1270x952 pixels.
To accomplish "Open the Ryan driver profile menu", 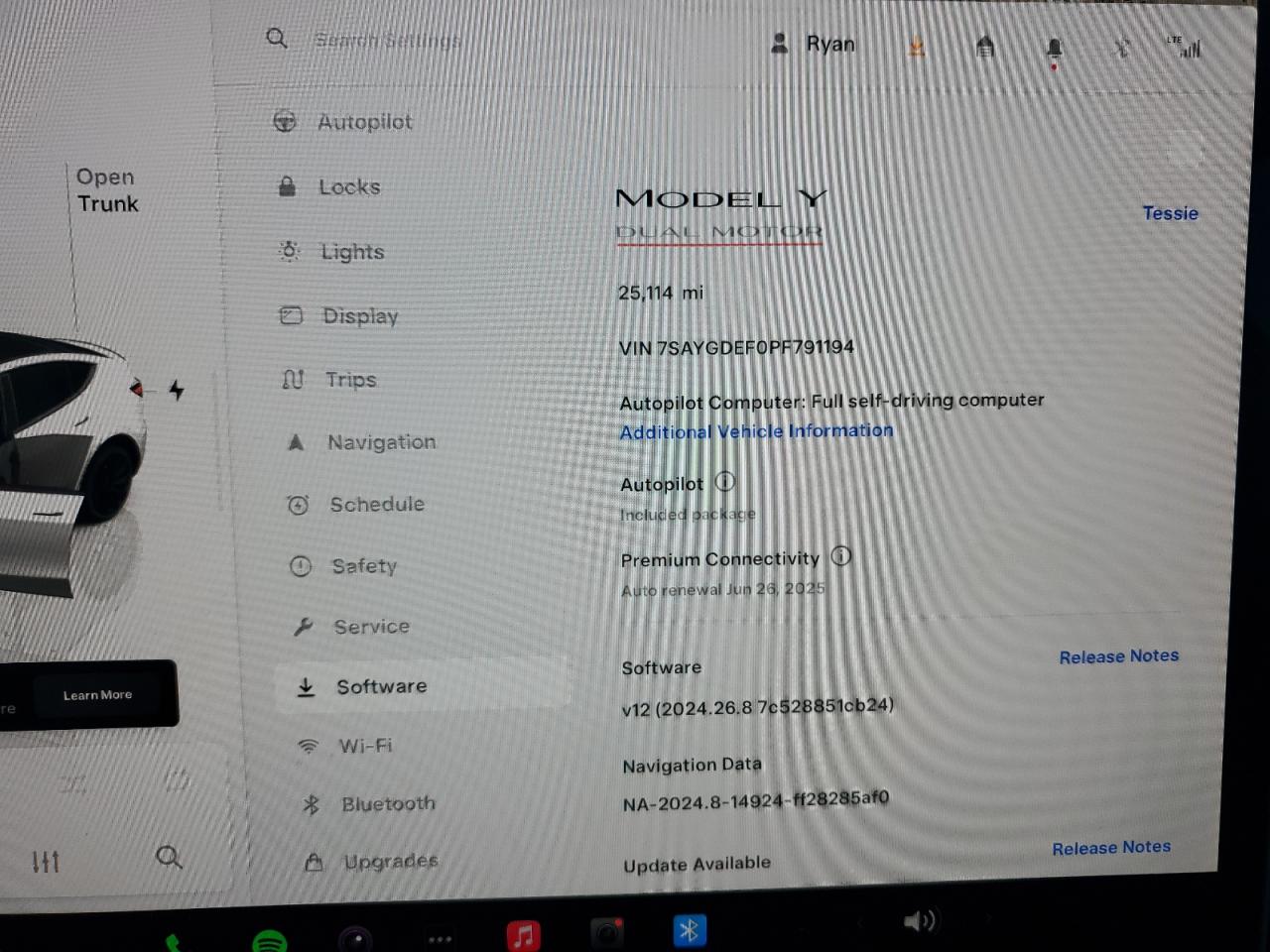I will coord(813,44).
